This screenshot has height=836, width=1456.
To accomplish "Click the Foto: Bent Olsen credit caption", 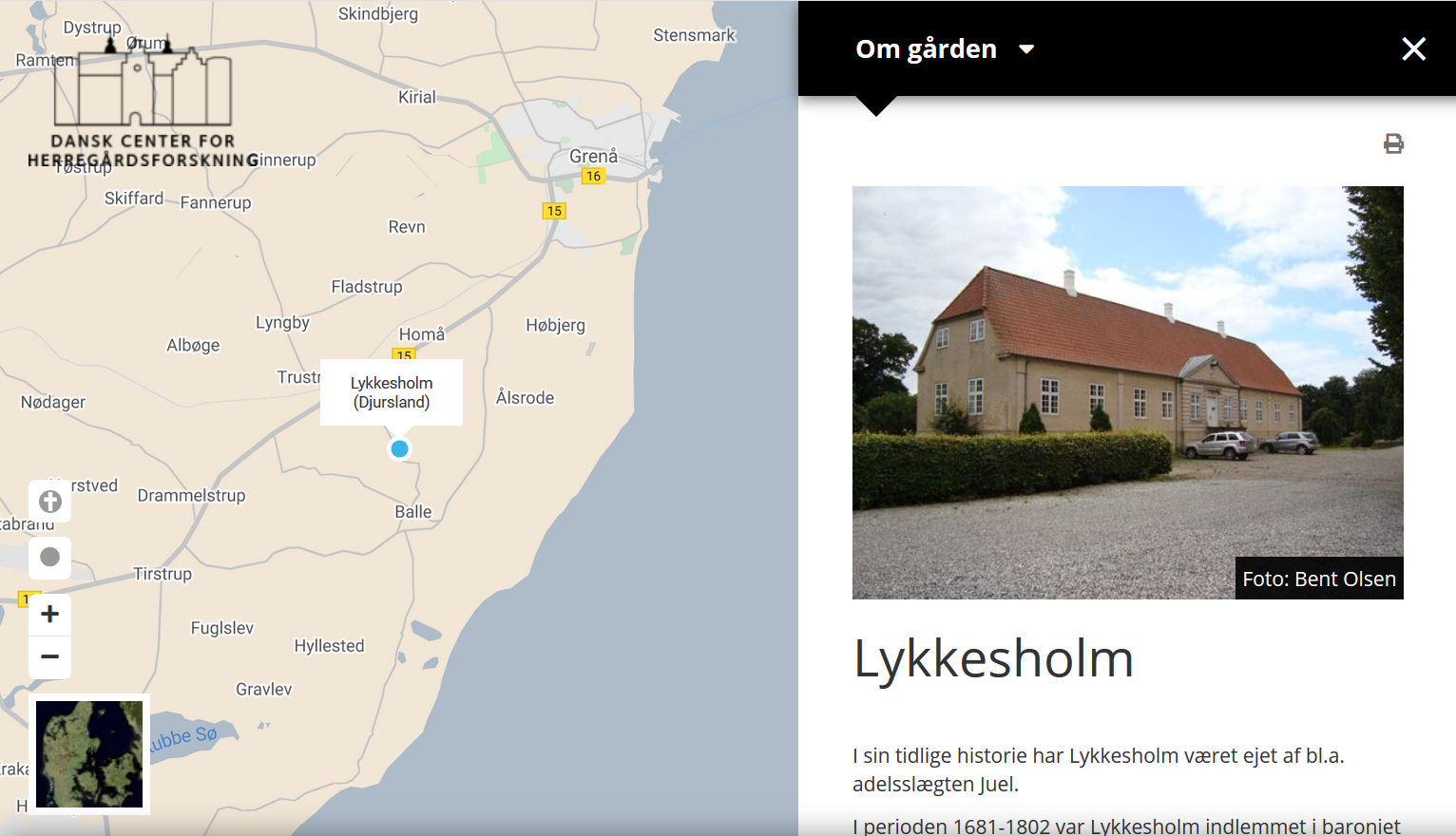I will pos(1318,579).
